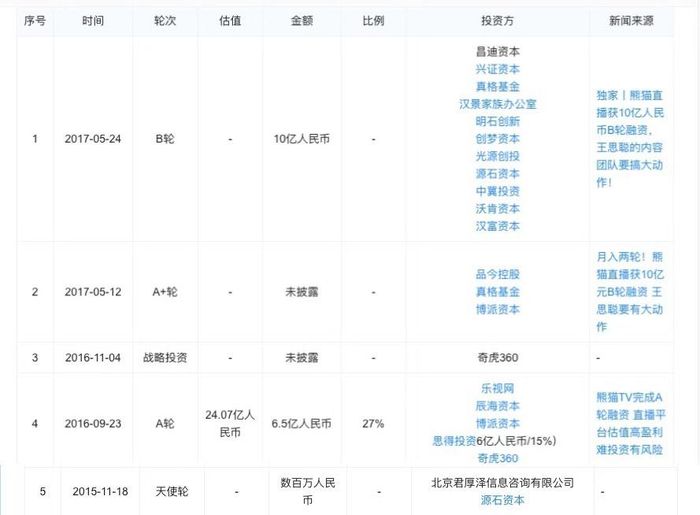Click the 轮次 column header
Viewport: 700px width, 515px height.
click(x=165, y=21)
